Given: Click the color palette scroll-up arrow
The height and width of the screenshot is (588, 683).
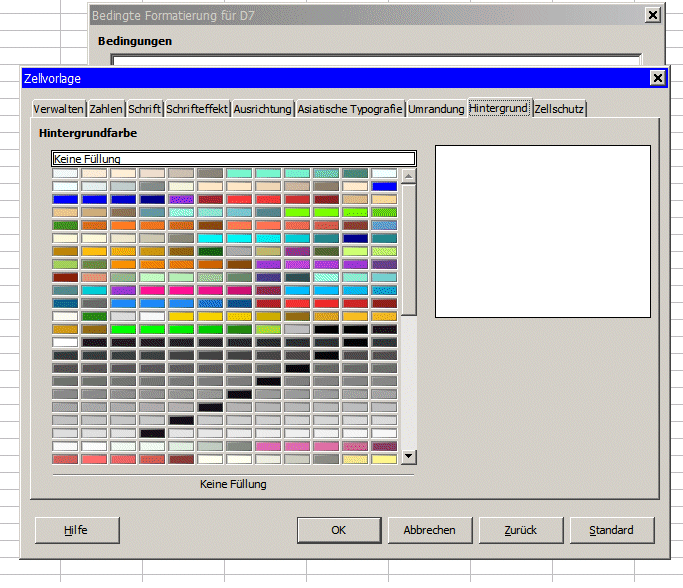Looking at the screenshot, I should [x=408, y=175].
